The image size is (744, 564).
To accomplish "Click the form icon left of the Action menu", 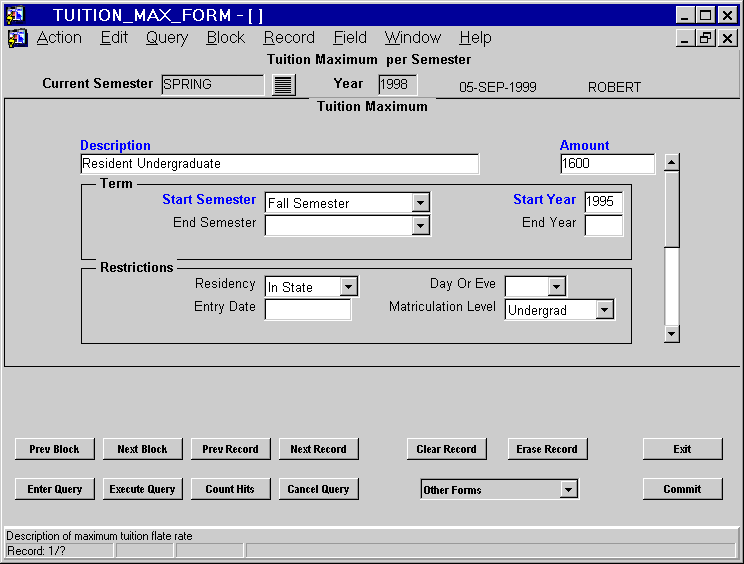I will [x=18, y=38].
